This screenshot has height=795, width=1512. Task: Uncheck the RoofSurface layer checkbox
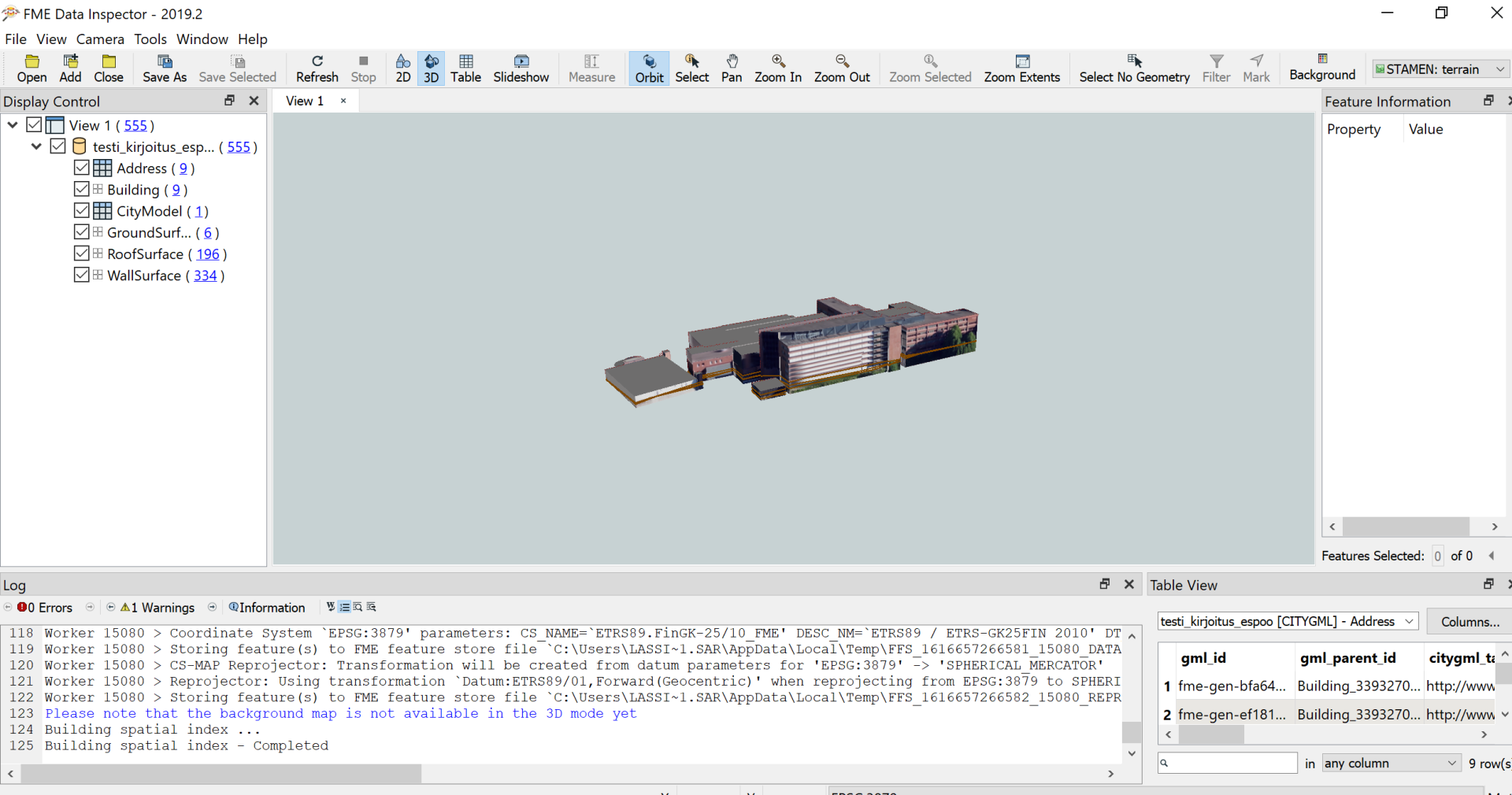[82, 253]
